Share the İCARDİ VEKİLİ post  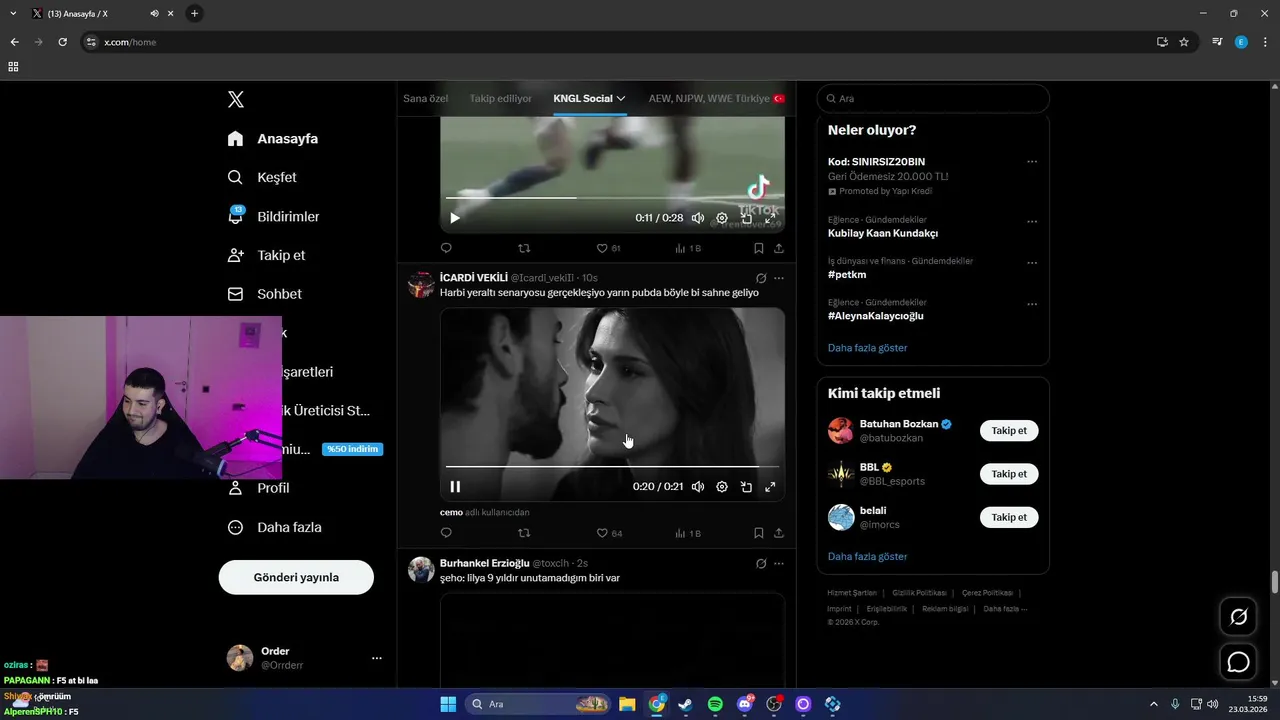click(x=779, y=533)
